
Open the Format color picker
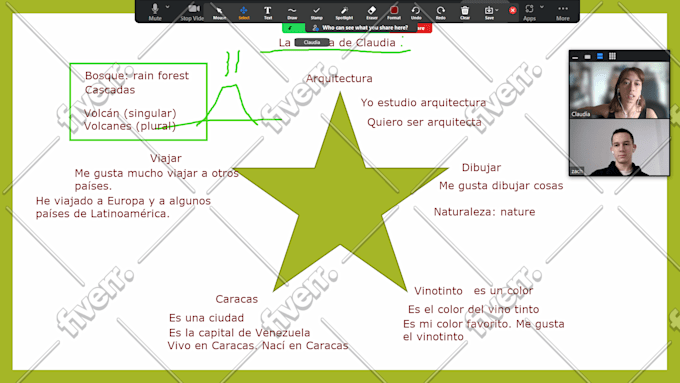coord(394,12)
